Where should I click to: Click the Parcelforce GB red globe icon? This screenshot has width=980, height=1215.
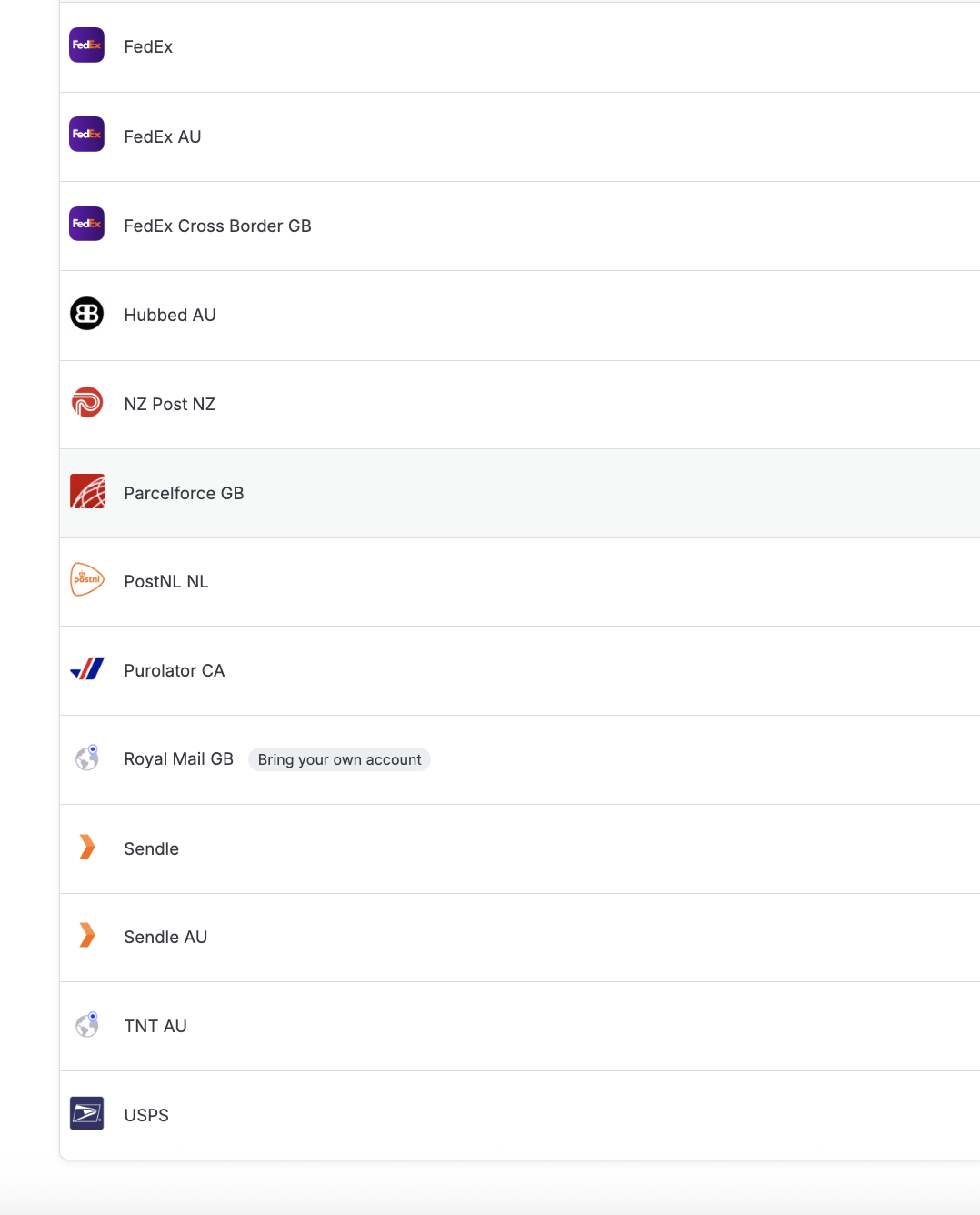coord(87,491)
